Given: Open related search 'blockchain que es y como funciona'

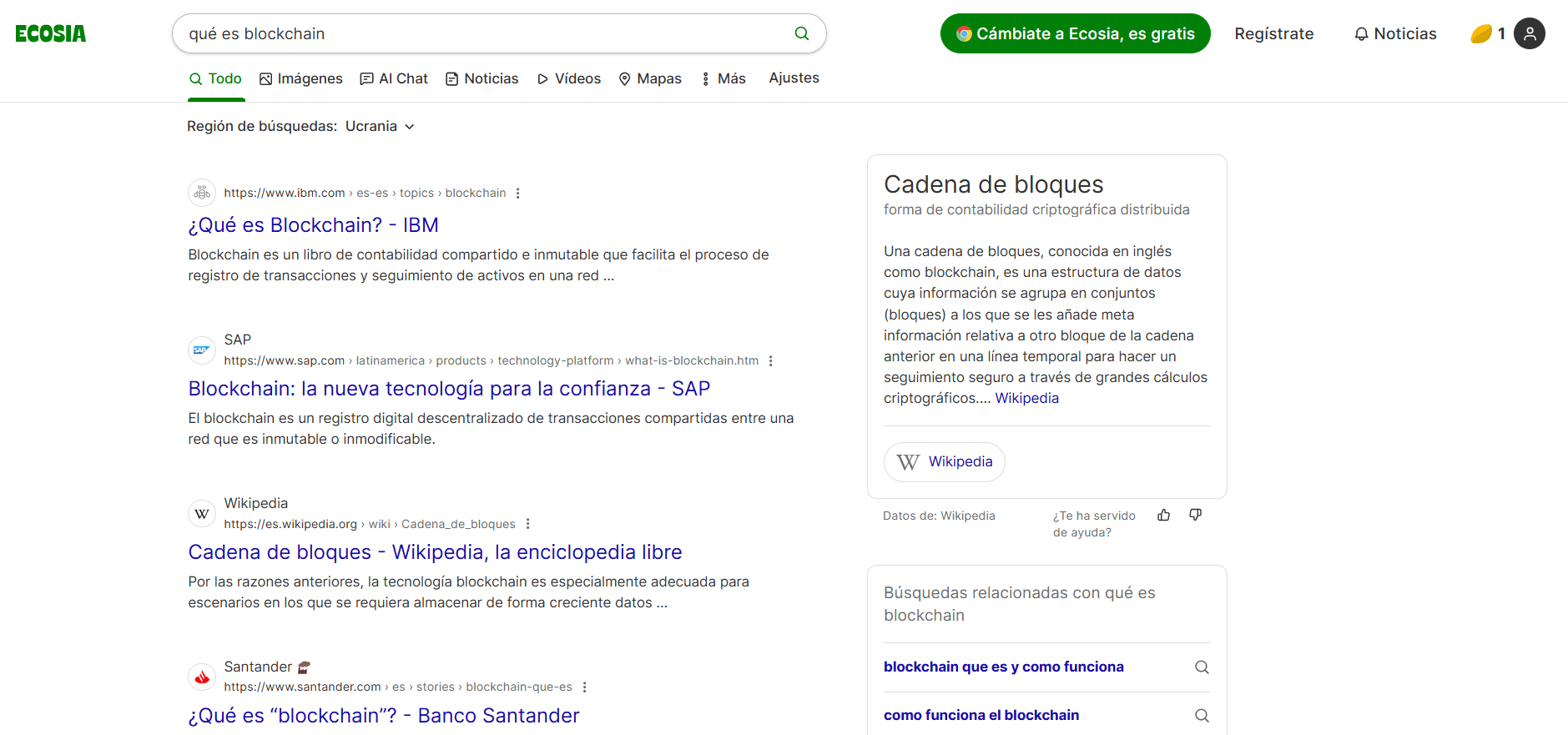Looking at the screenshot, I should coord(1003,667).
